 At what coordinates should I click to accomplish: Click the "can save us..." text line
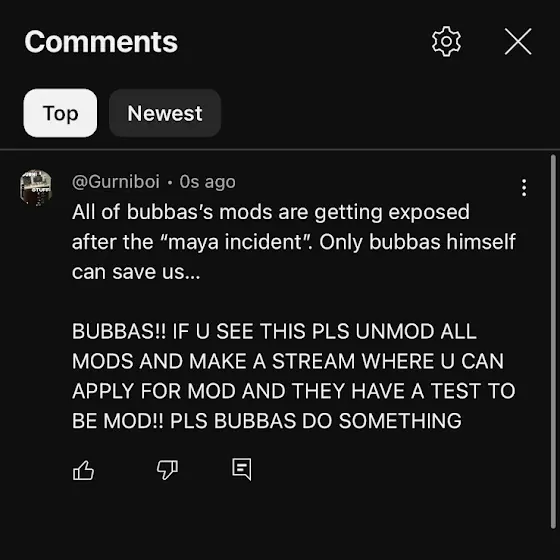pos(136,272)
